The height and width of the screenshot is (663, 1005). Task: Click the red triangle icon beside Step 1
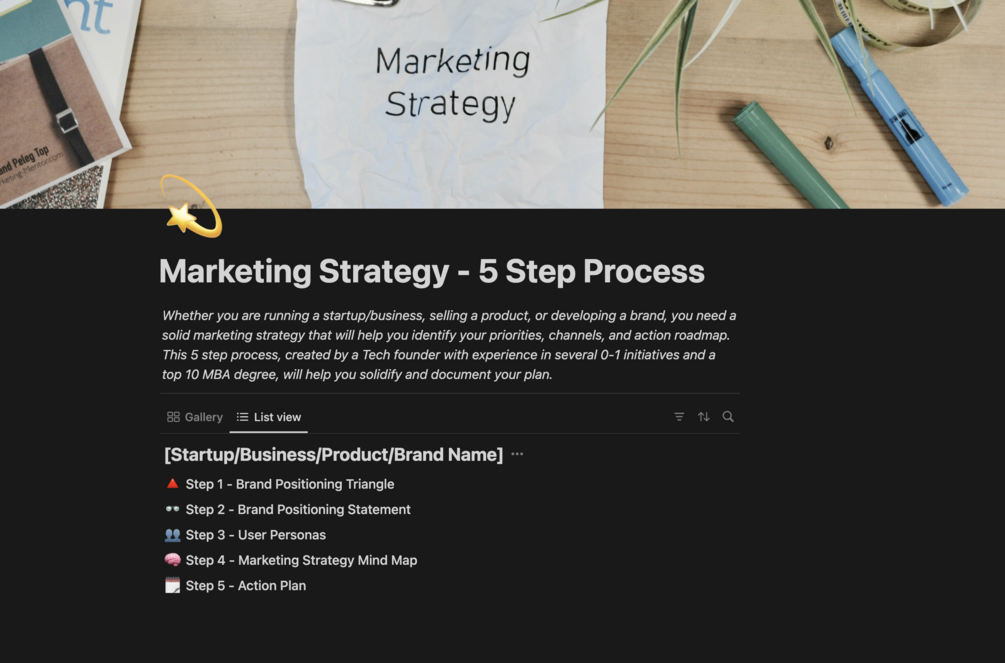[x=172, y=484]
